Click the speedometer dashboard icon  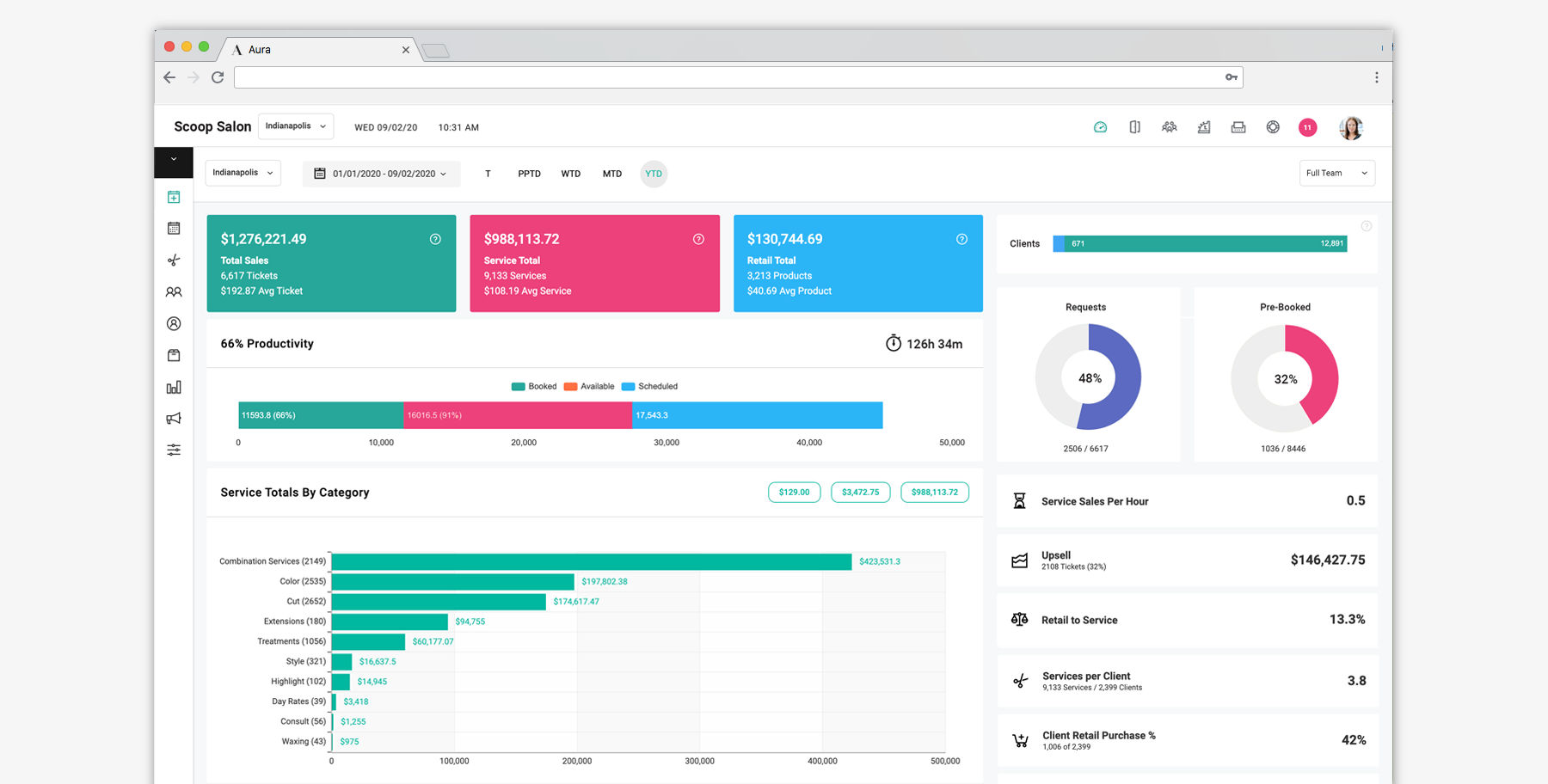[x=1100, y=126]
